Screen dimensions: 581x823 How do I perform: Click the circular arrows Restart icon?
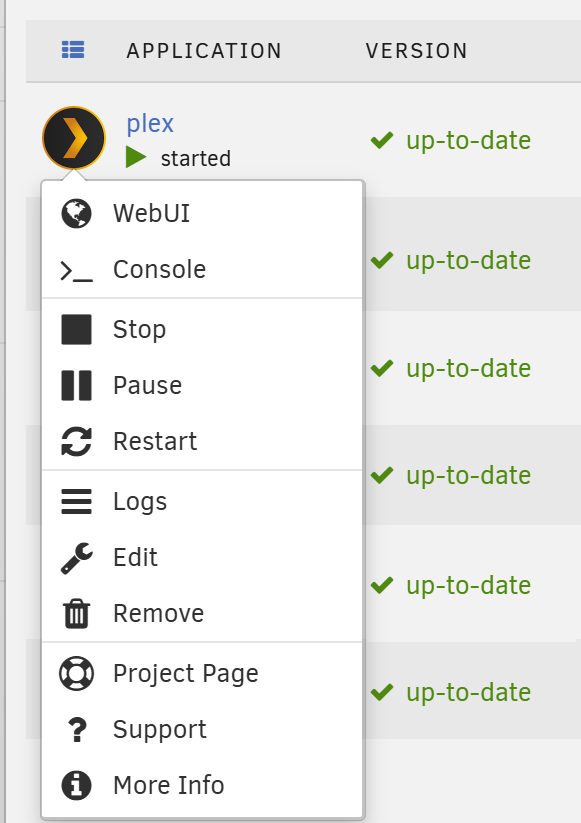coord(77,441)
